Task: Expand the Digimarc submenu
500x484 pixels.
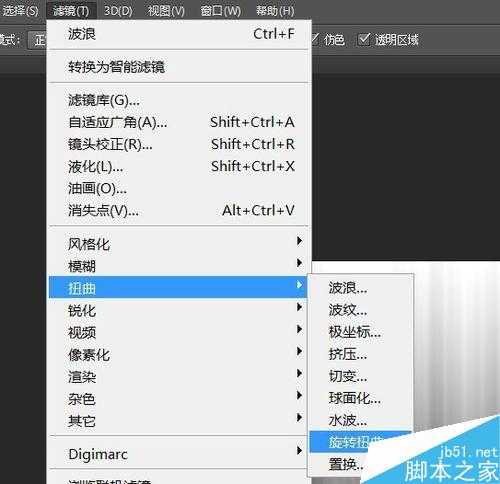Action: (x=178, y=453)
